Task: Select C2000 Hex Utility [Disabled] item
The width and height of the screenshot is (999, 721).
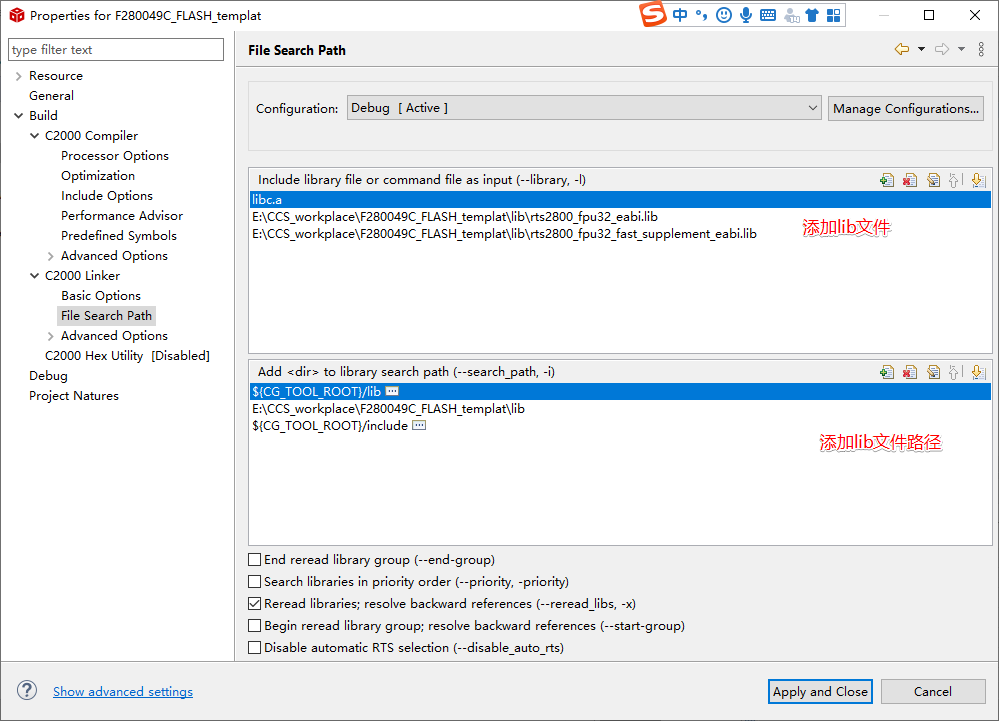Action: tap(127, 355)
